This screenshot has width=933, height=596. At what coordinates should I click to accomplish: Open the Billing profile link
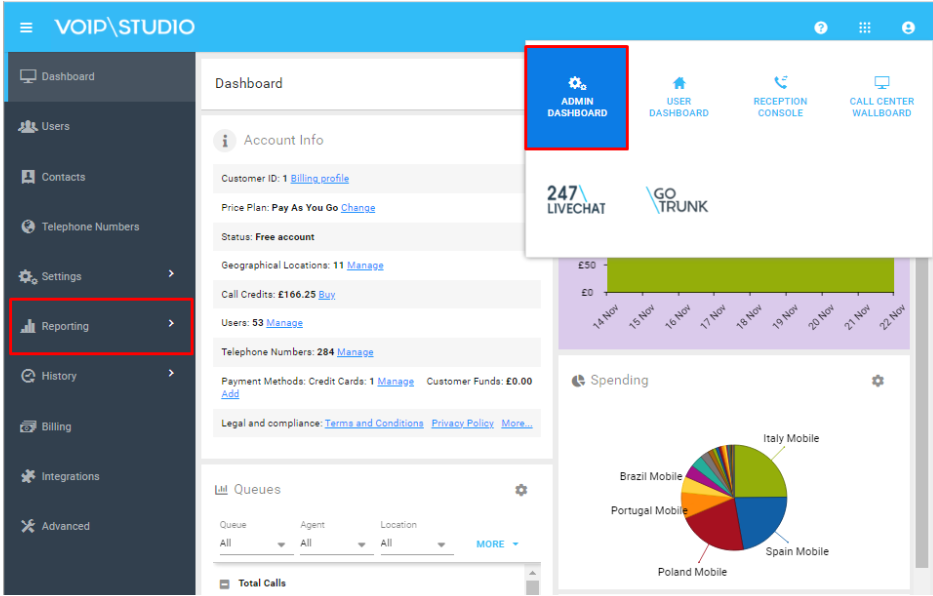[319, 179]
